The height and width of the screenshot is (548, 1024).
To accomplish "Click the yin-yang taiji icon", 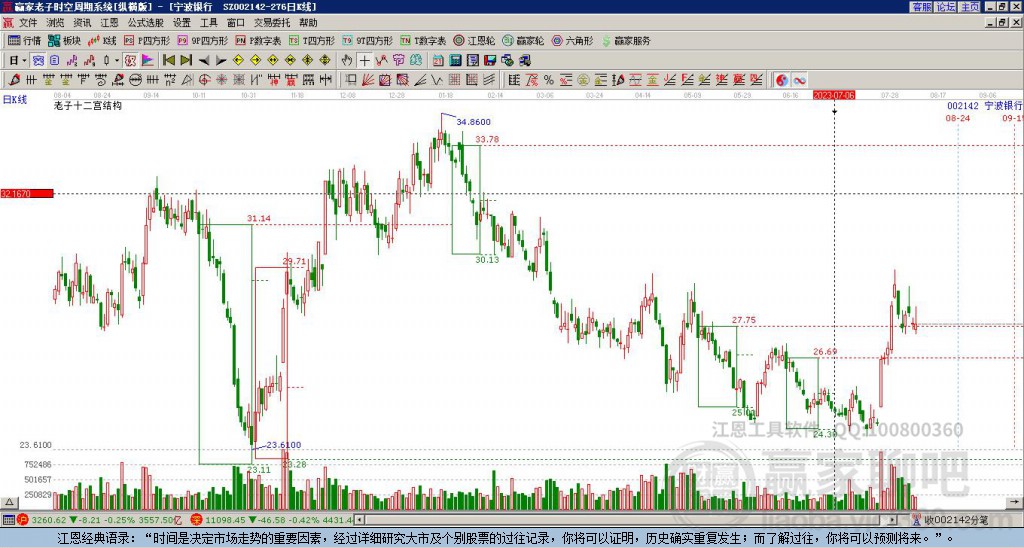I will [x=782, y=80].
